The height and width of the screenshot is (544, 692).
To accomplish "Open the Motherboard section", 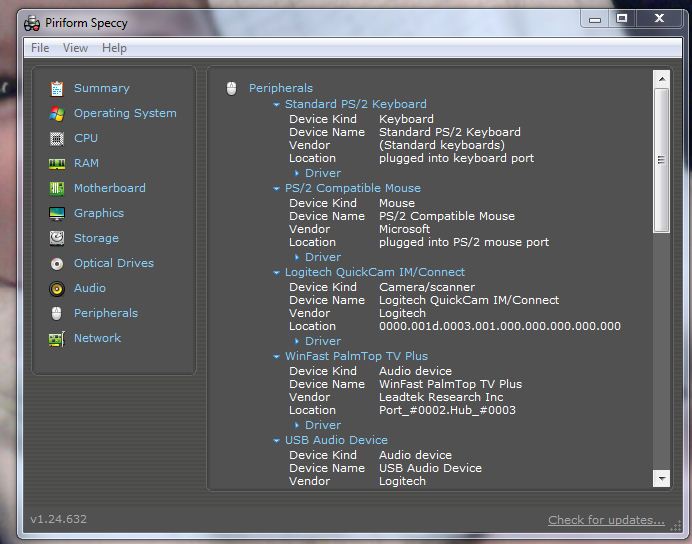I will click(x=109, y=188).
